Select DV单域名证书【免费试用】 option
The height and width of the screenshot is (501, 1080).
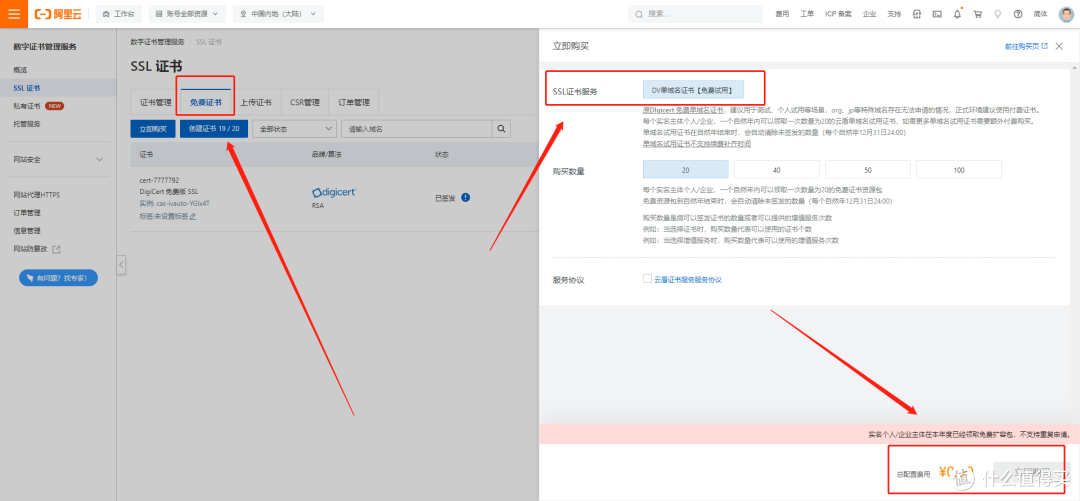(x=693, y=90)
